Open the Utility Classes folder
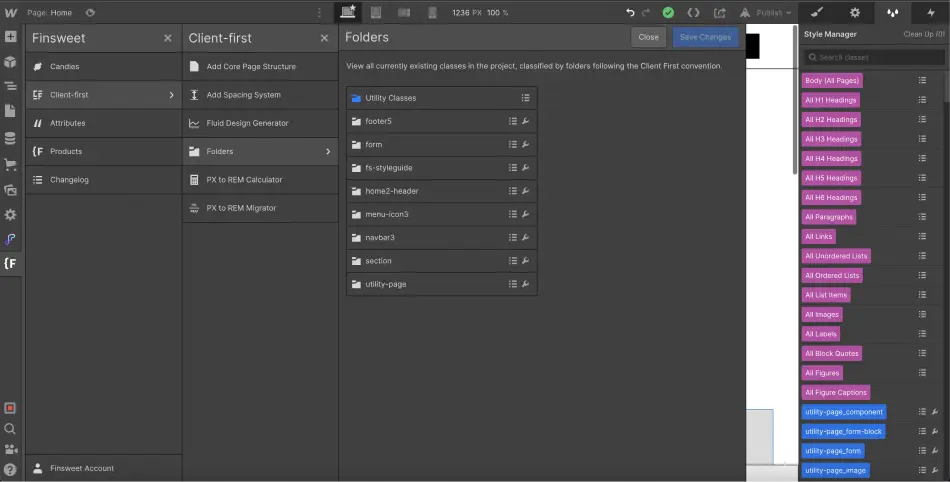The image size is (950, 482). point(442,98)
